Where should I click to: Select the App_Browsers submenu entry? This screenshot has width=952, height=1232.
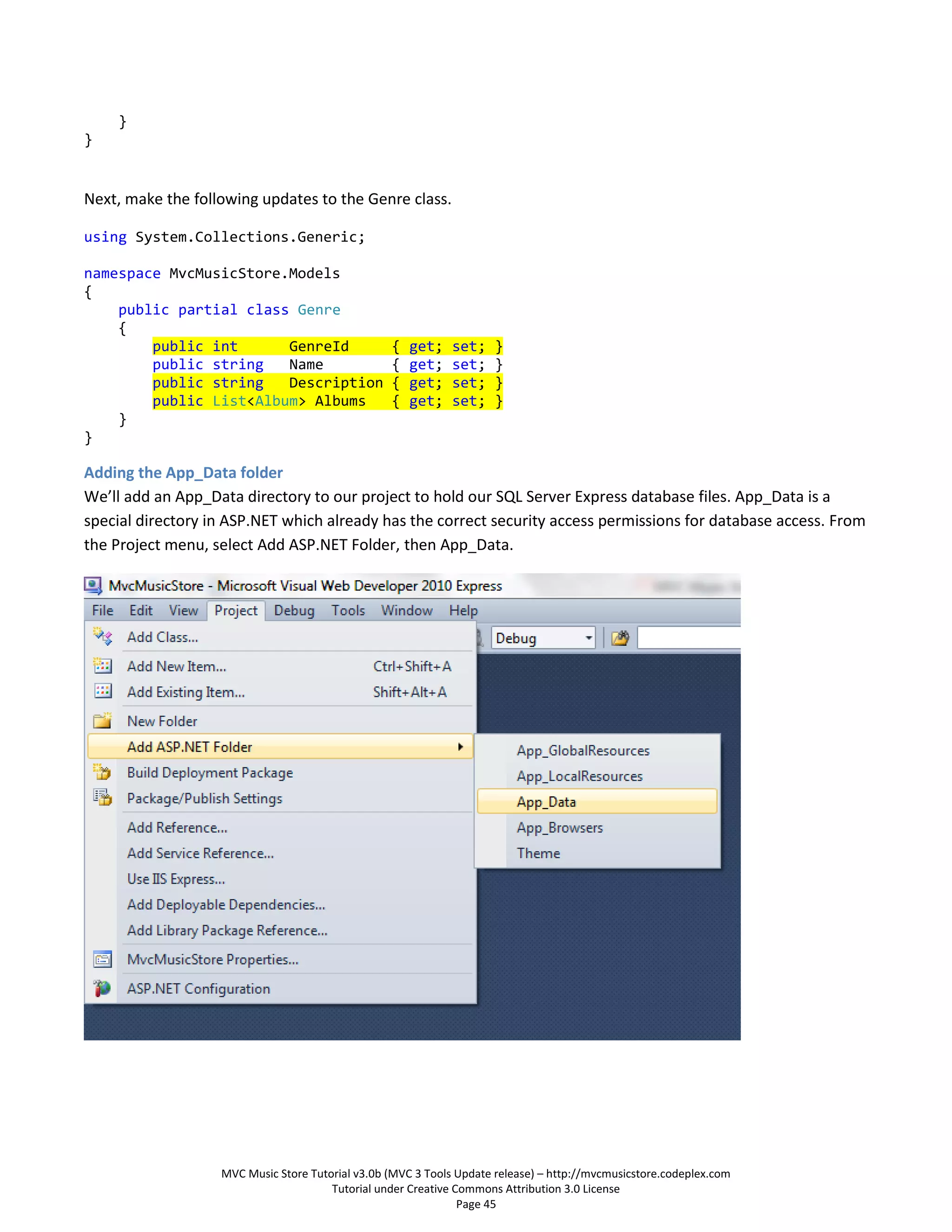click(x=560, y=828)
